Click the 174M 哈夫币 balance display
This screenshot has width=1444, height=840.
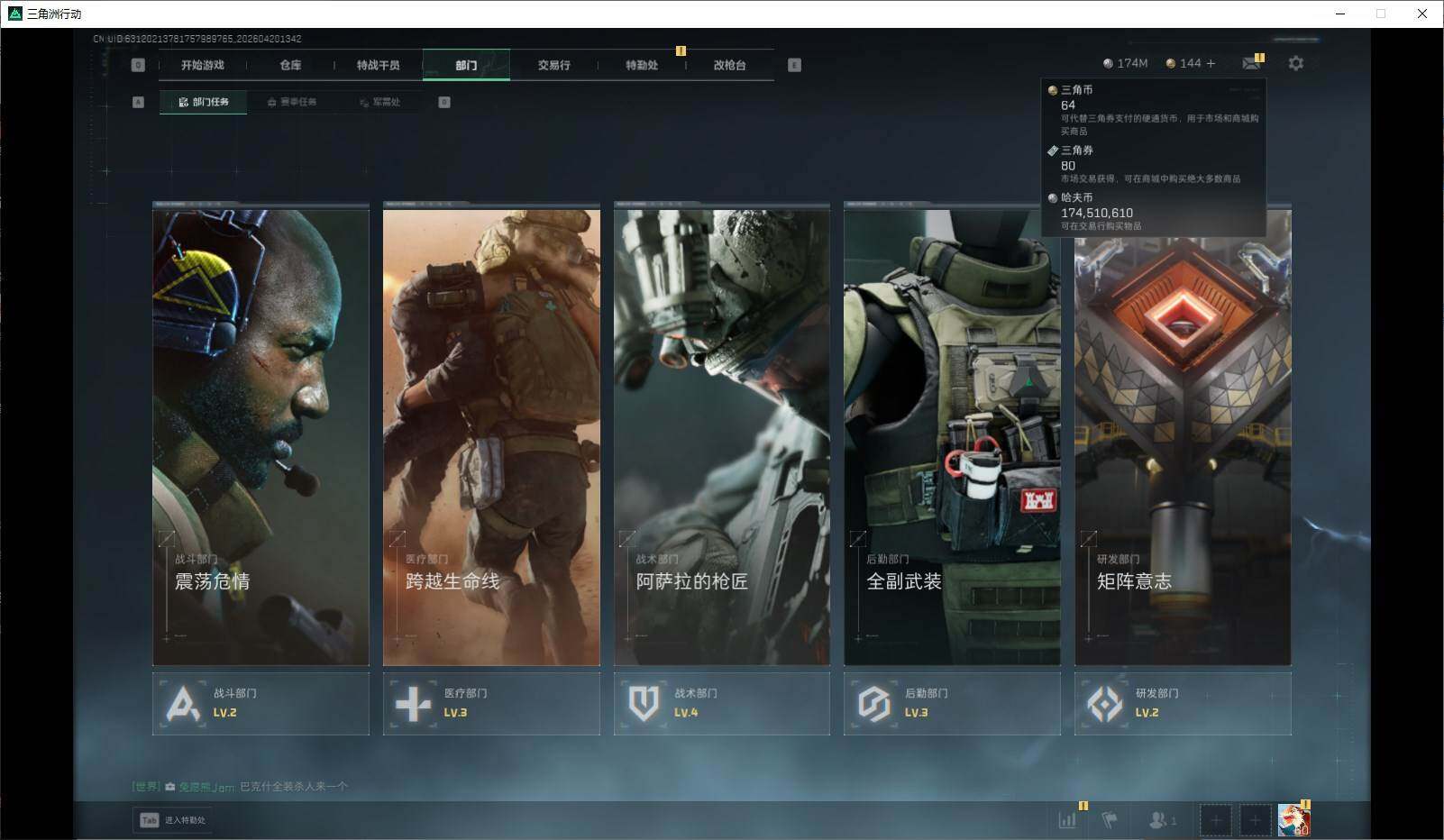[x=1125, y=64]
